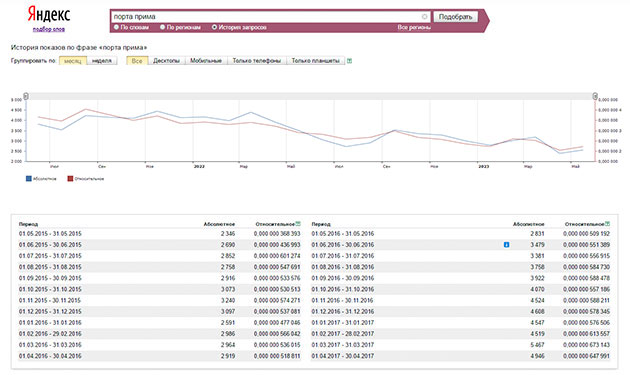Open the Все регионы region selector
The height and width of the screenshot is (375, 630).
pos(414,27)
